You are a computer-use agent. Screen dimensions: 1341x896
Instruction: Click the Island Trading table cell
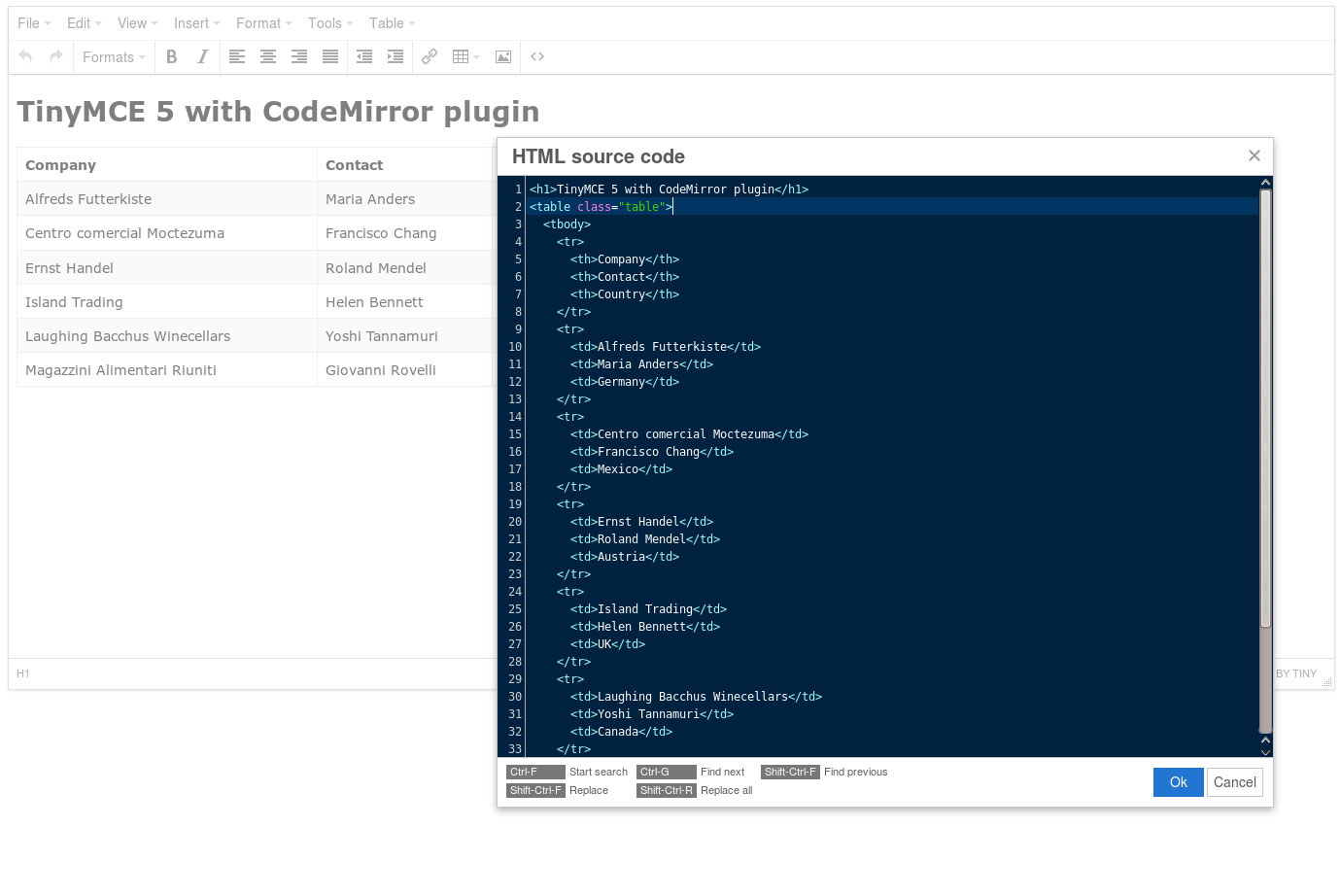(167, 302)
